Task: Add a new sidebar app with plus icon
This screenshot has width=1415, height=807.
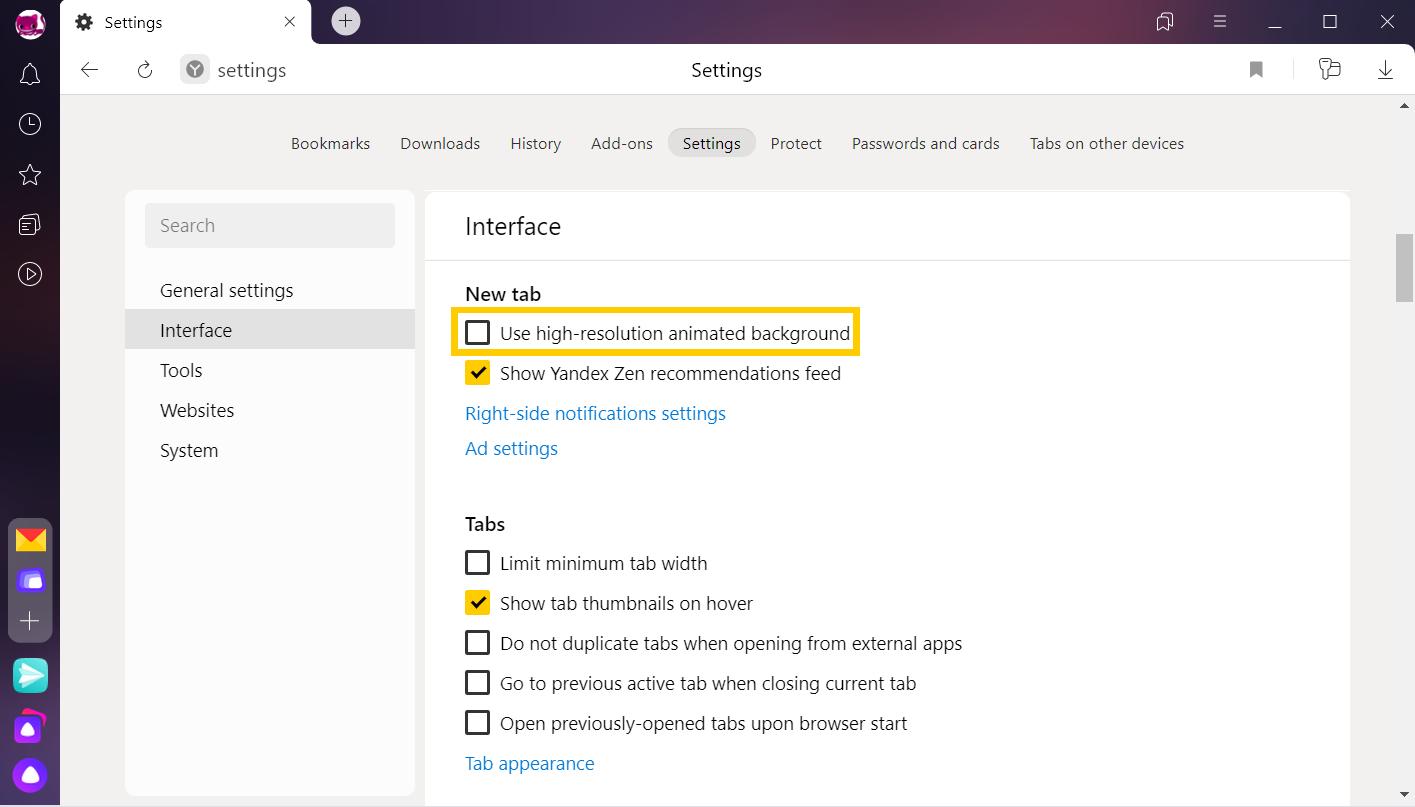Action: [x=30, y=621]
